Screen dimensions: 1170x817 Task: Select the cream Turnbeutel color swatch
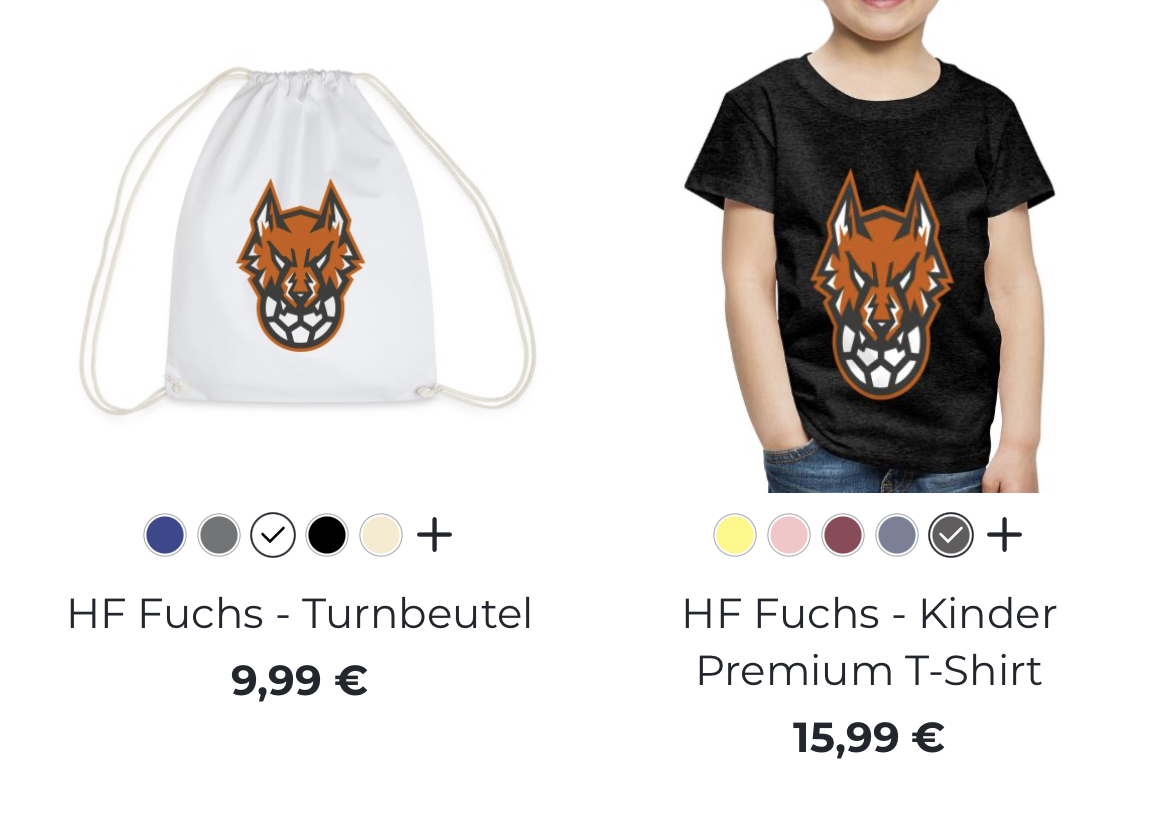(x=381, y=535)
